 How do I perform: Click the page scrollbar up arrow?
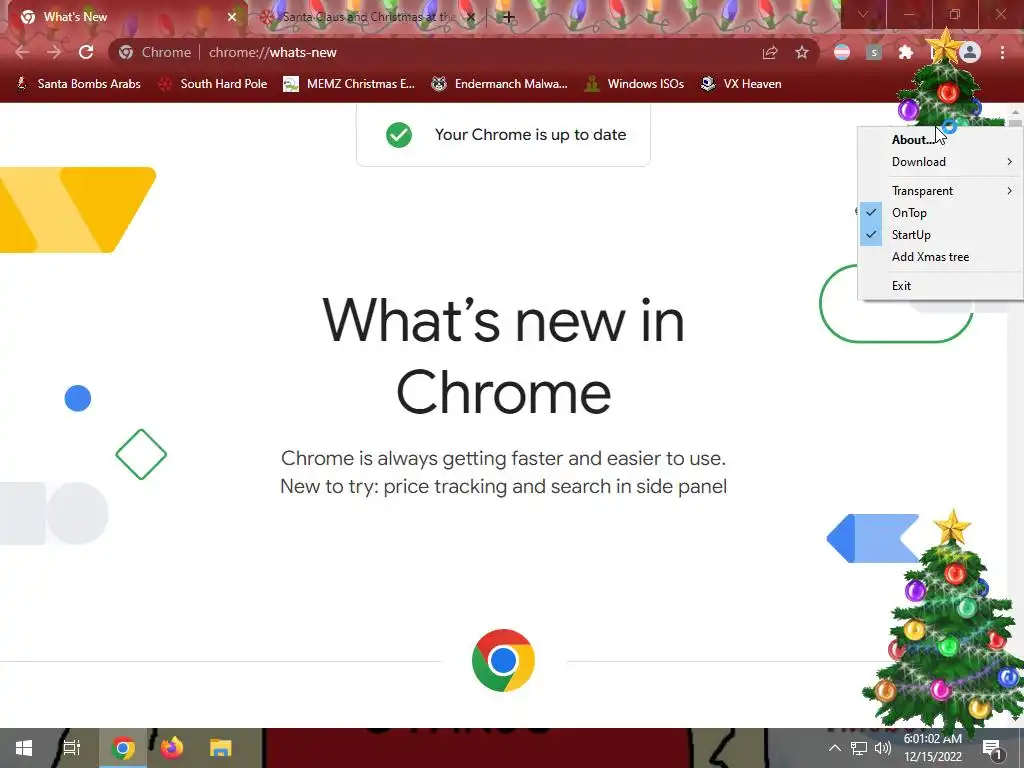pyautogui.click(x=1015, y=112)
